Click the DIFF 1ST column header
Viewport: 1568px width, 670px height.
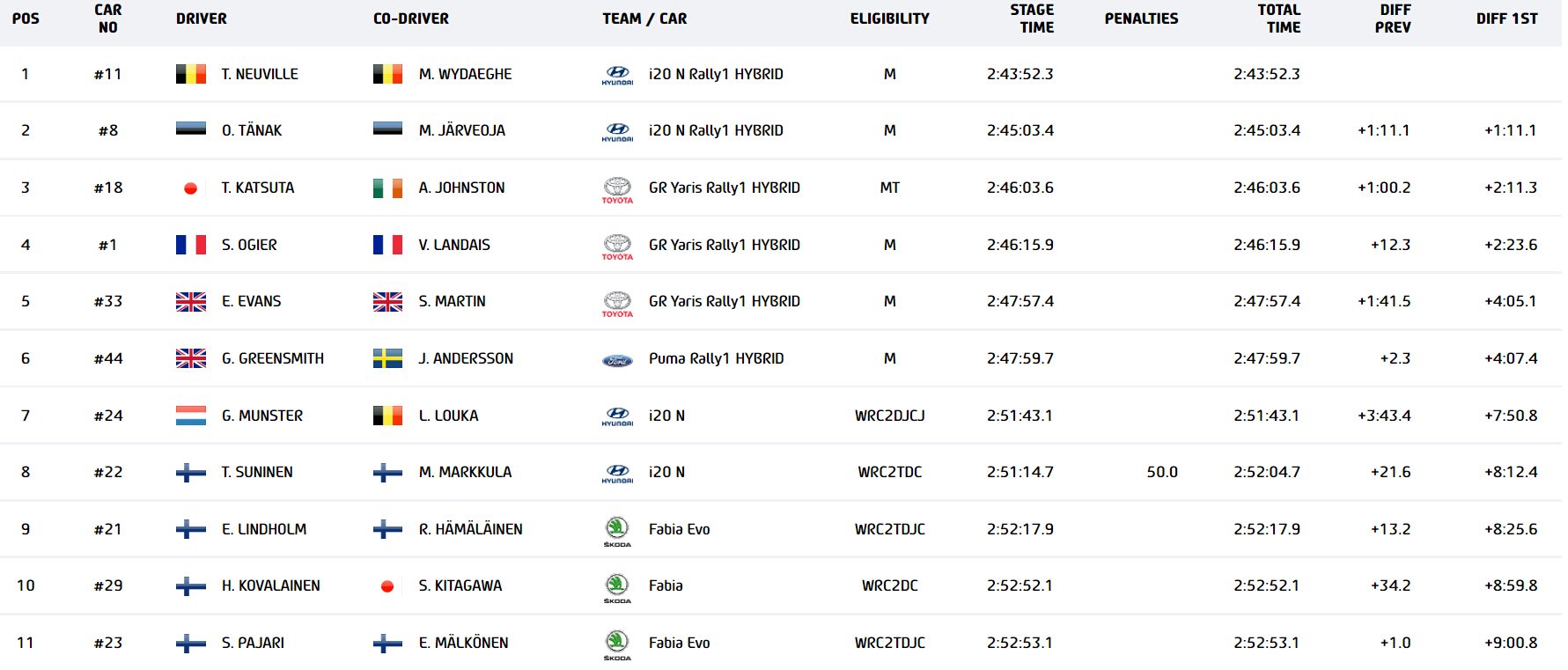tap(1506, 18)
